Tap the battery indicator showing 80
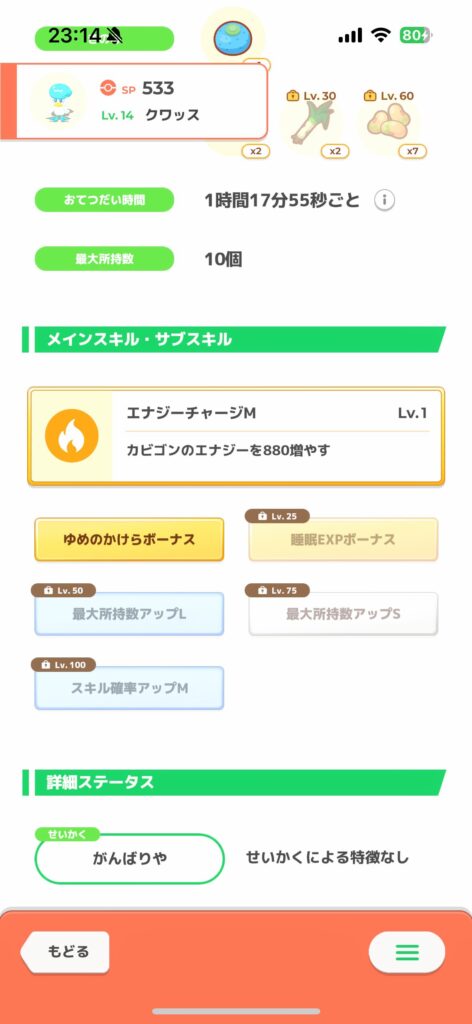The image size is (472, 1024). tap(416, 35)
